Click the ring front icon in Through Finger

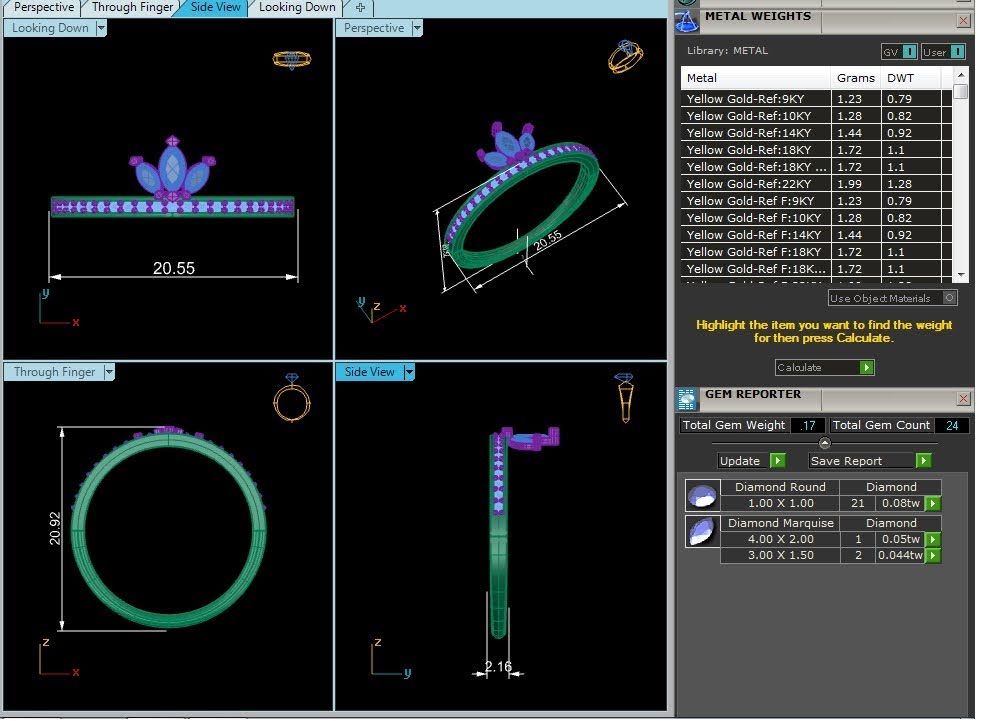point(292,398)
